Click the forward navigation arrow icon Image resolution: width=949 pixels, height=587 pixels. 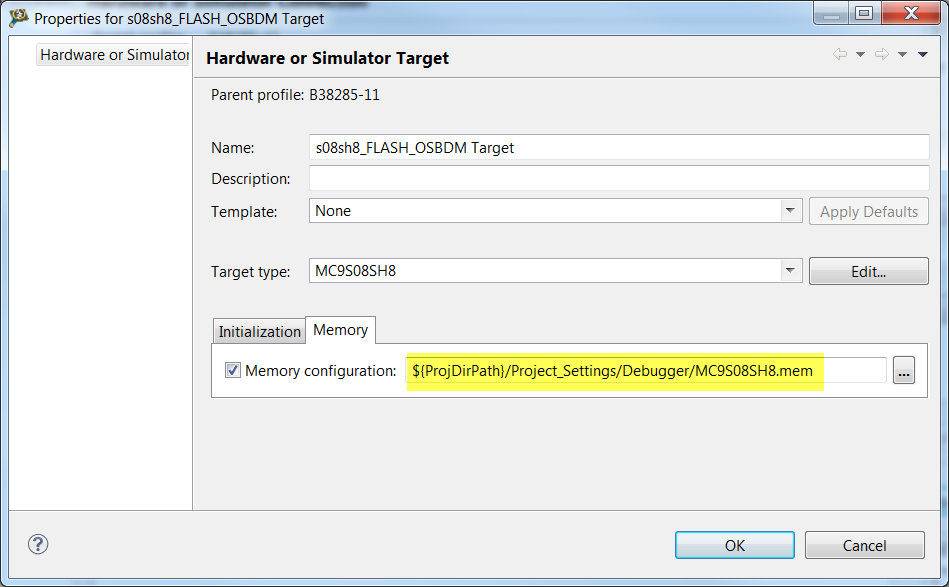tap(881, 55)
